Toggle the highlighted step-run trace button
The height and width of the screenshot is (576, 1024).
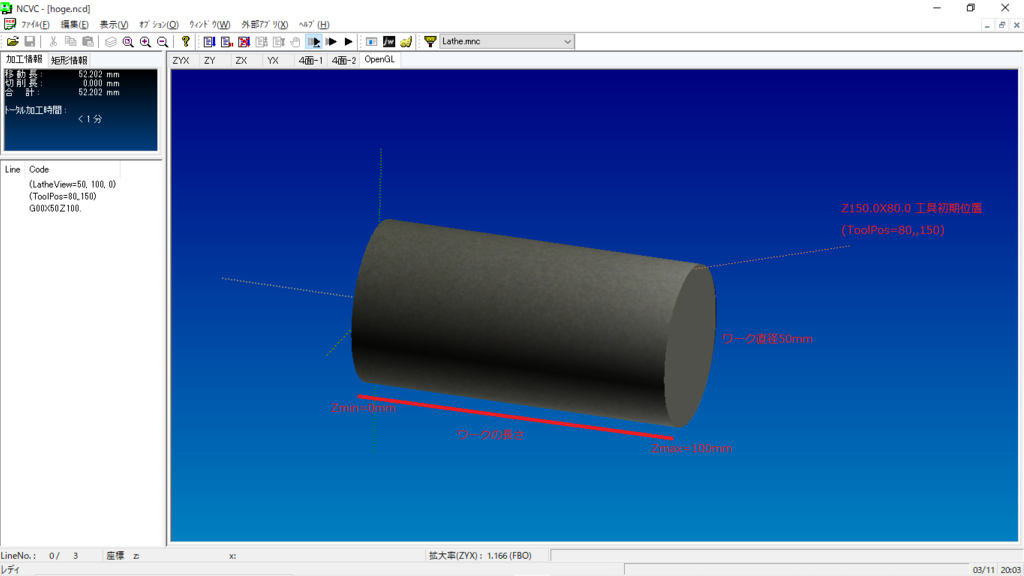[x=314, y=42]
